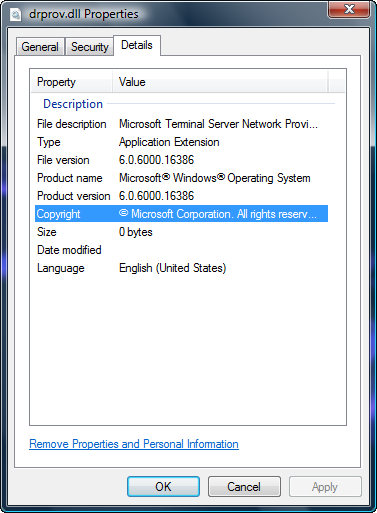Select the File description property row
Image resolution: width=377 pixels, height=513 pixels.
181,124
